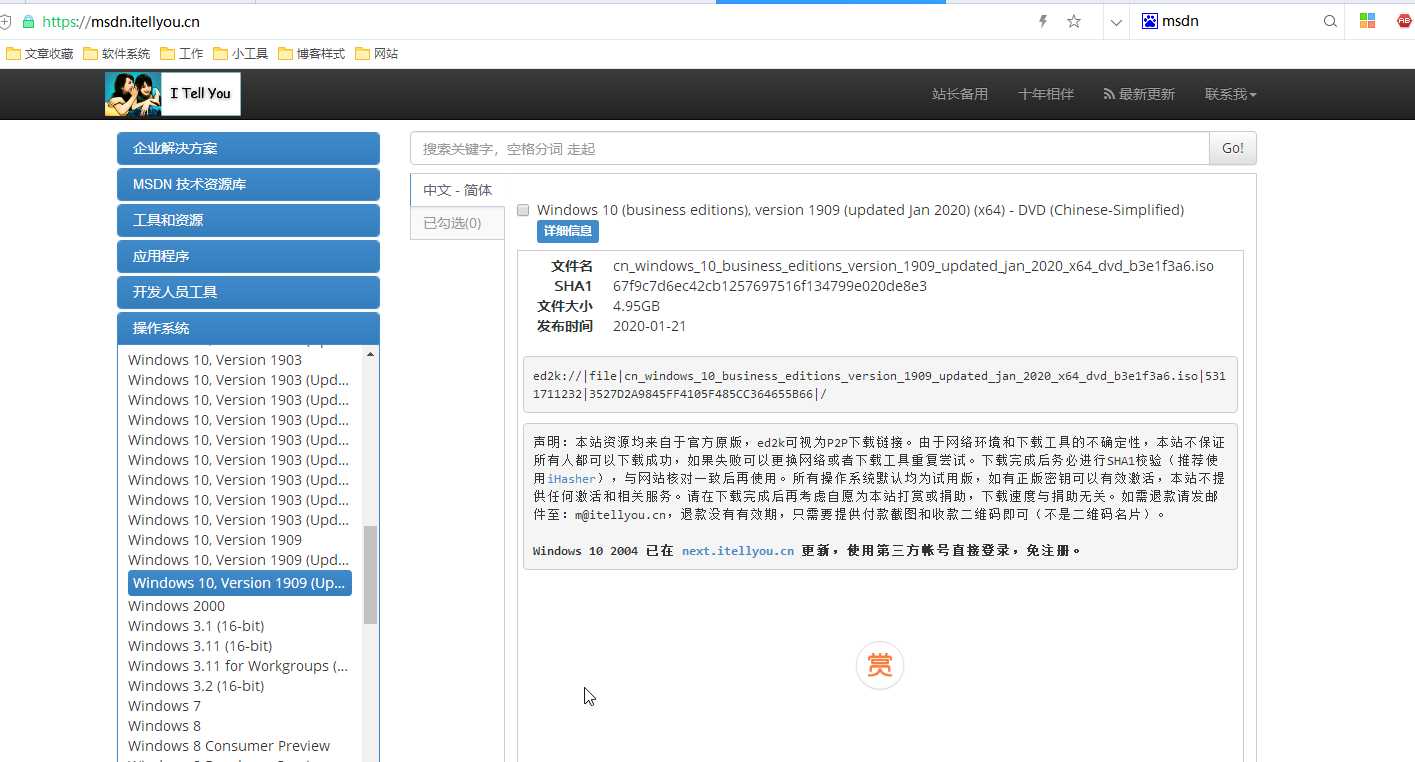The width and height of the screenshot is (1415, 762).
Task: Select Windows 3.1 (16-bit) in the list
Action: click(196, 626)
